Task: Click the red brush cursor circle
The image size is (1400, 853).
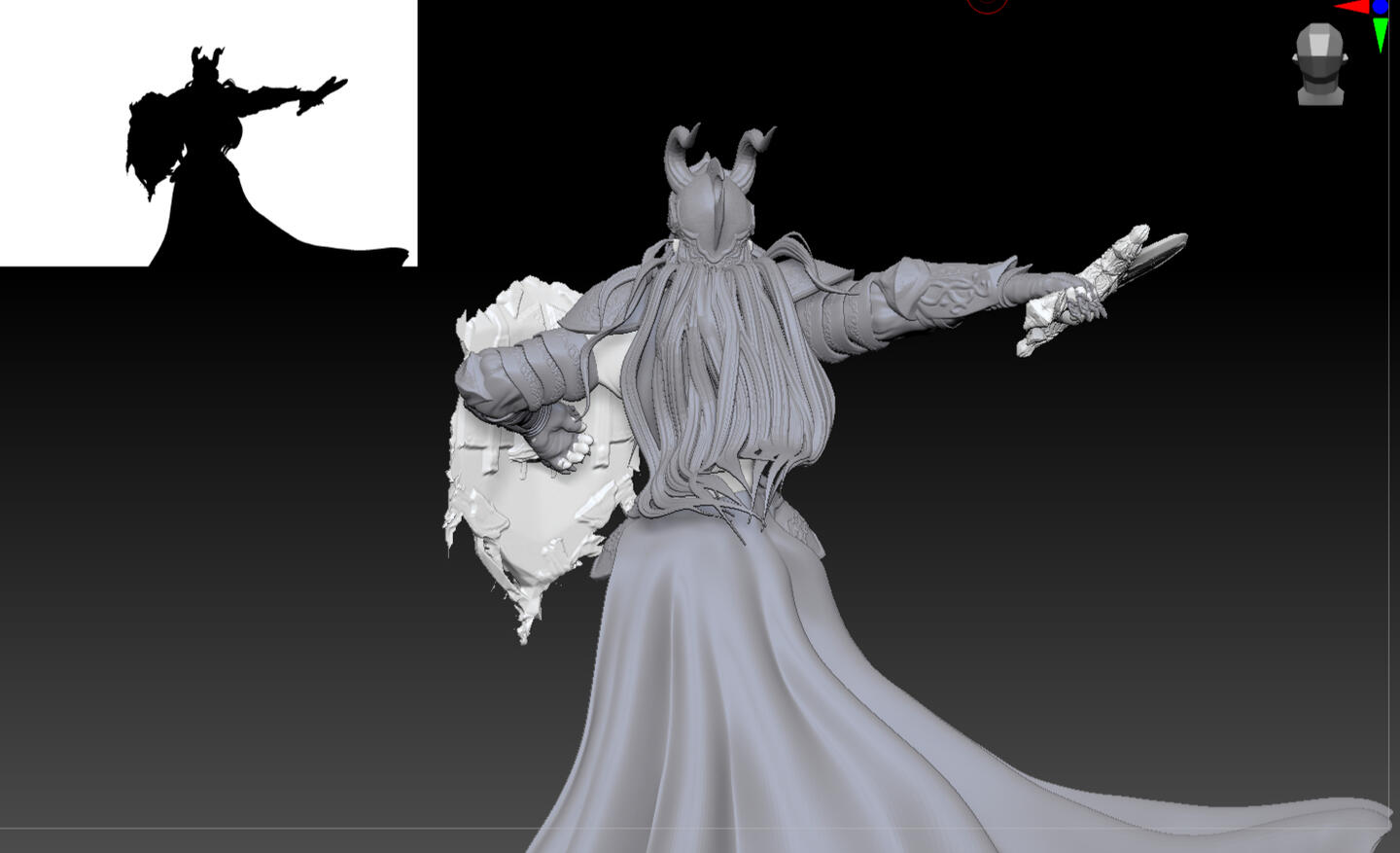Action: [987, 5]
